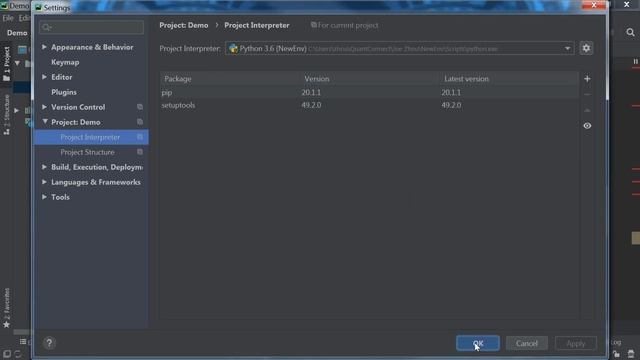The width and height of the screenshot is (640, 360).
Task: Expand the Editor settings node
Action: tap(44, 77)
